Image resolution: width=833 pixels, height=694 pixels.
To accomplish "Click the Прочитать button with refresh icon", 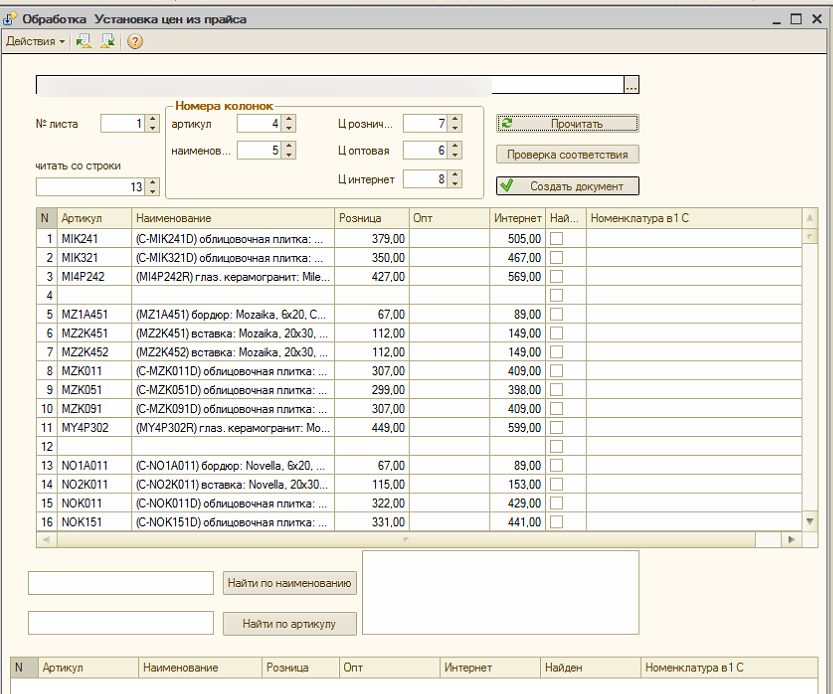I will click(x=568, y=124).
